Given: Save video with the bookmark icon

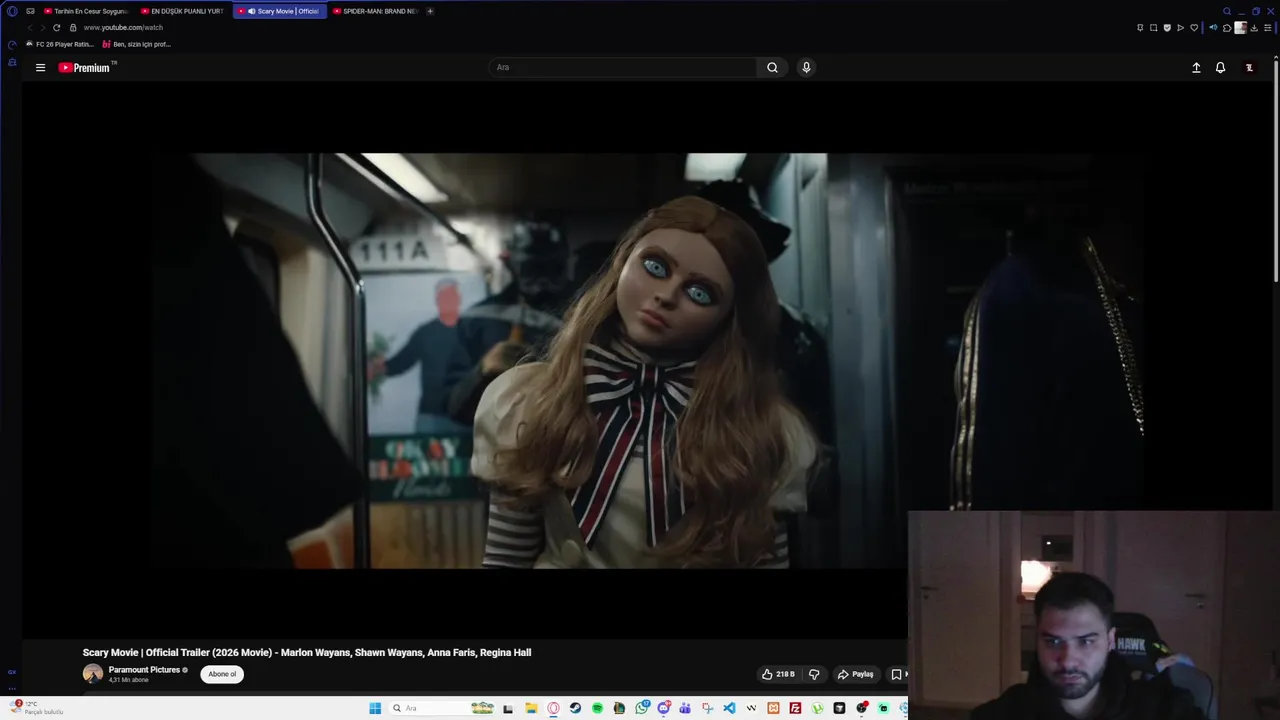Looking at the screenshot, I should point(896,674).
